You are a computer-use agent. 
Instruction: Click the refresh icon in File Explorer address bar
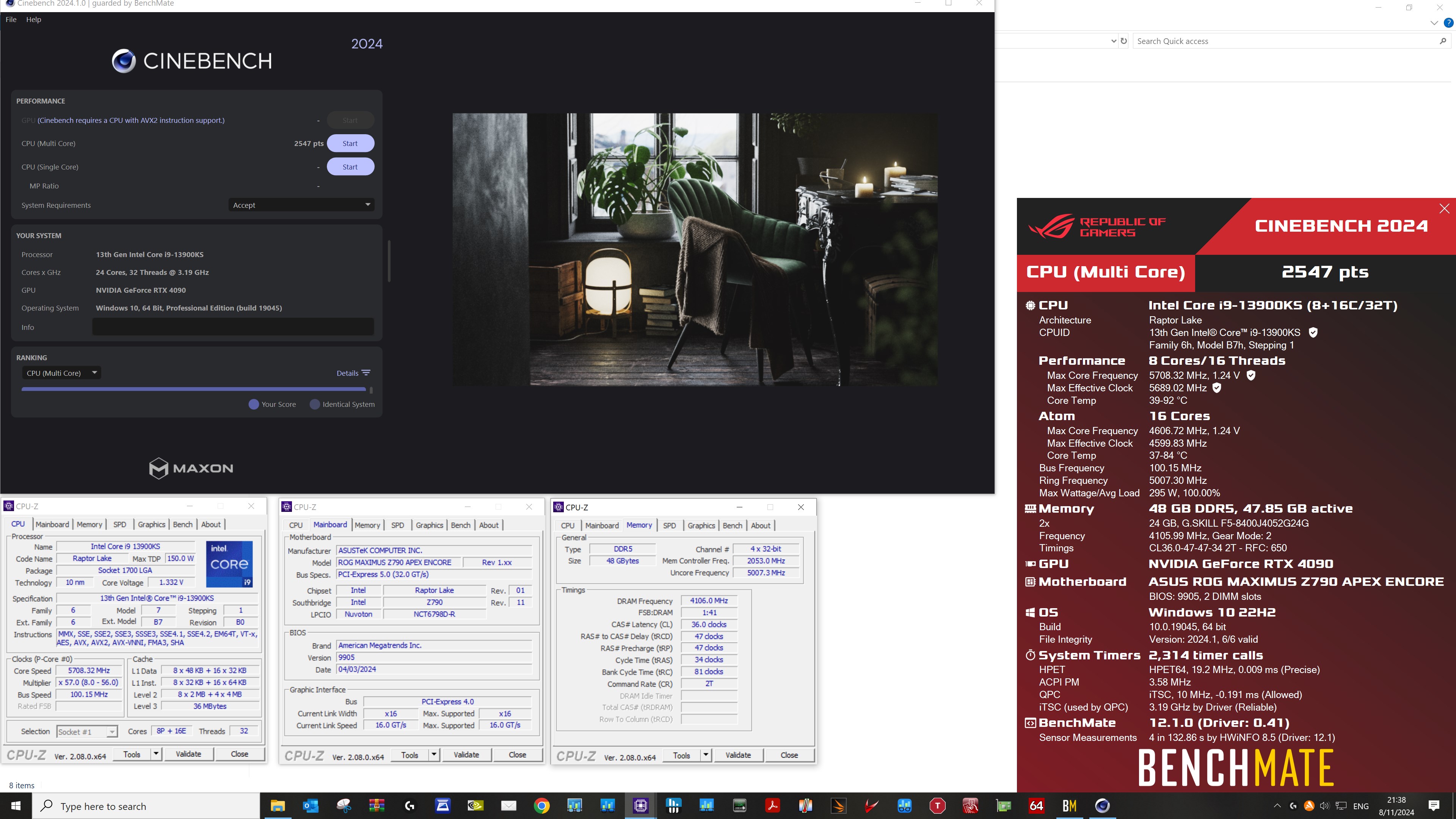pyautogui.click(x=1123, y=41)
